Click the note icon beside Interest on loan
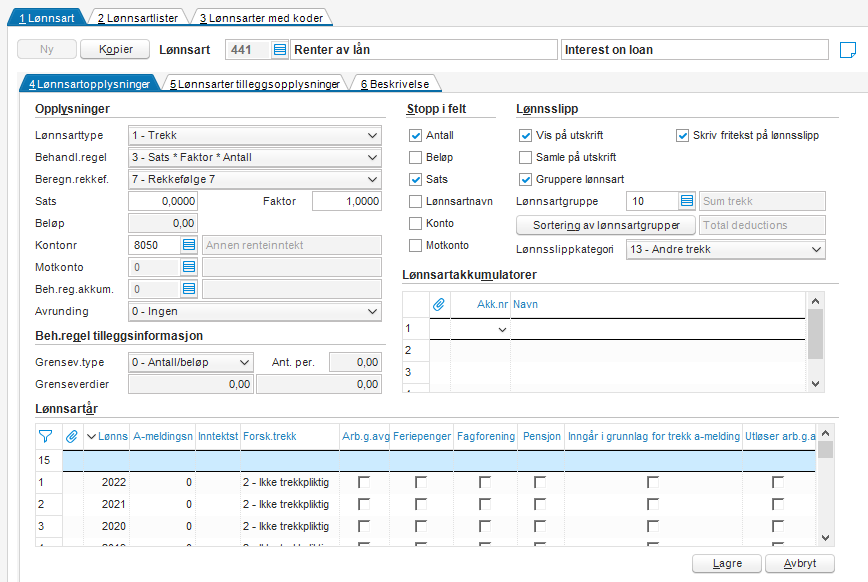 pos(848,50)
